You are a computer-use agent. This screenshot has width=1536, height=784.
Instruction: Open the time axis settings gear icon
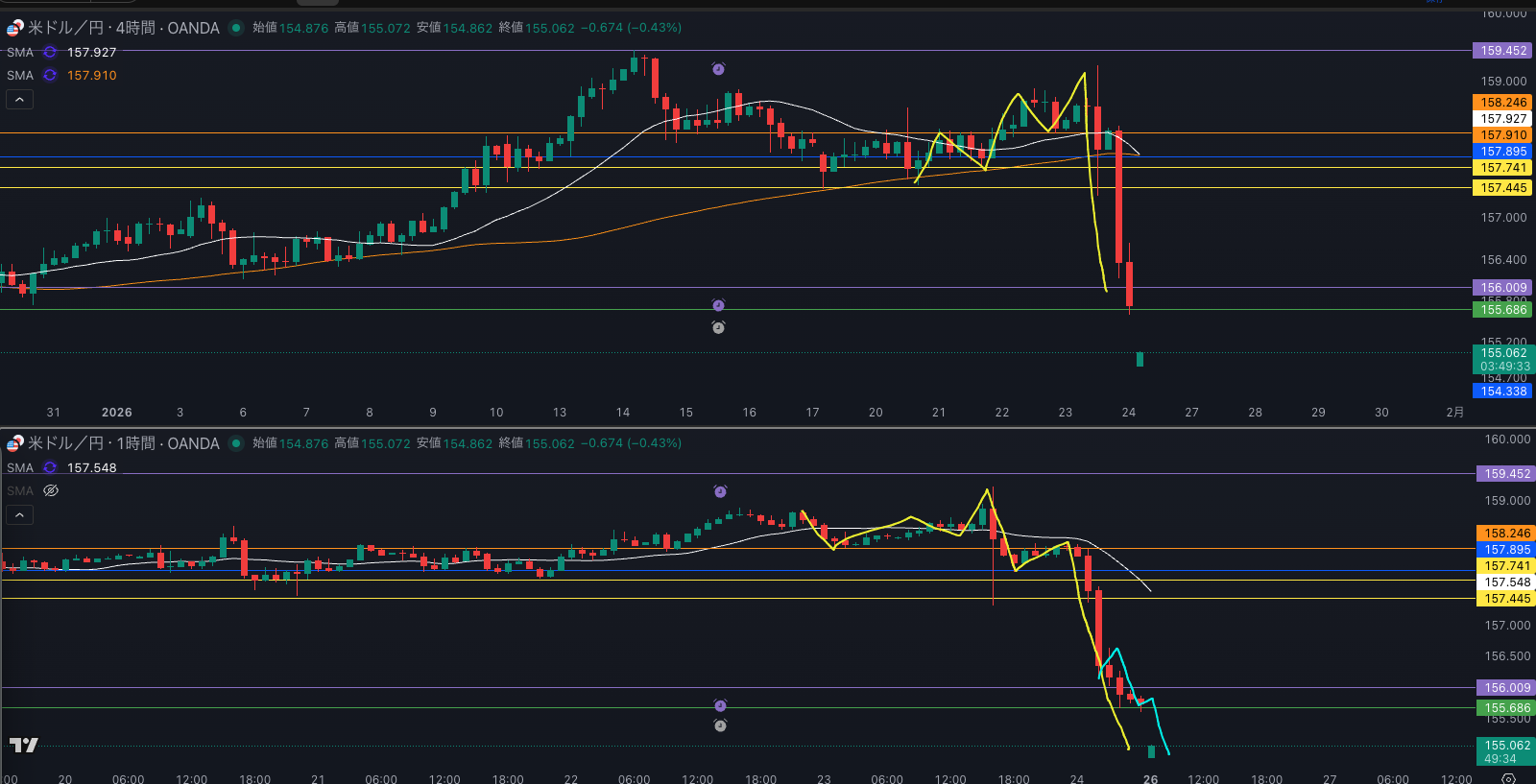pos(1508,778)
